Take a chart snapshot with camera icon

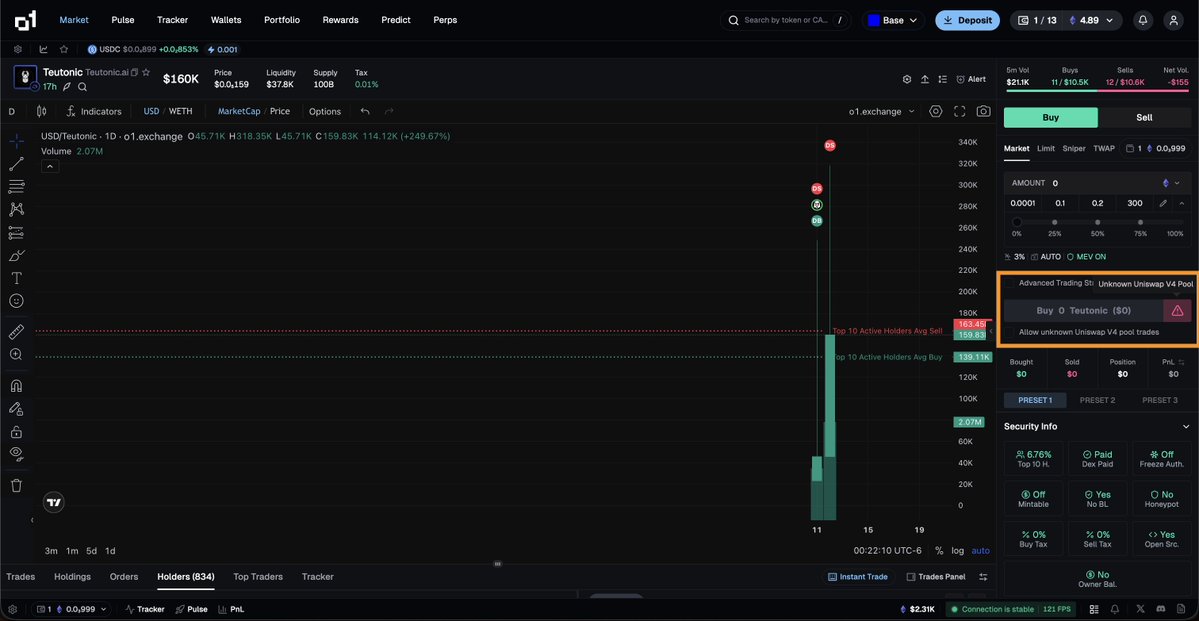tap(983, 112)
